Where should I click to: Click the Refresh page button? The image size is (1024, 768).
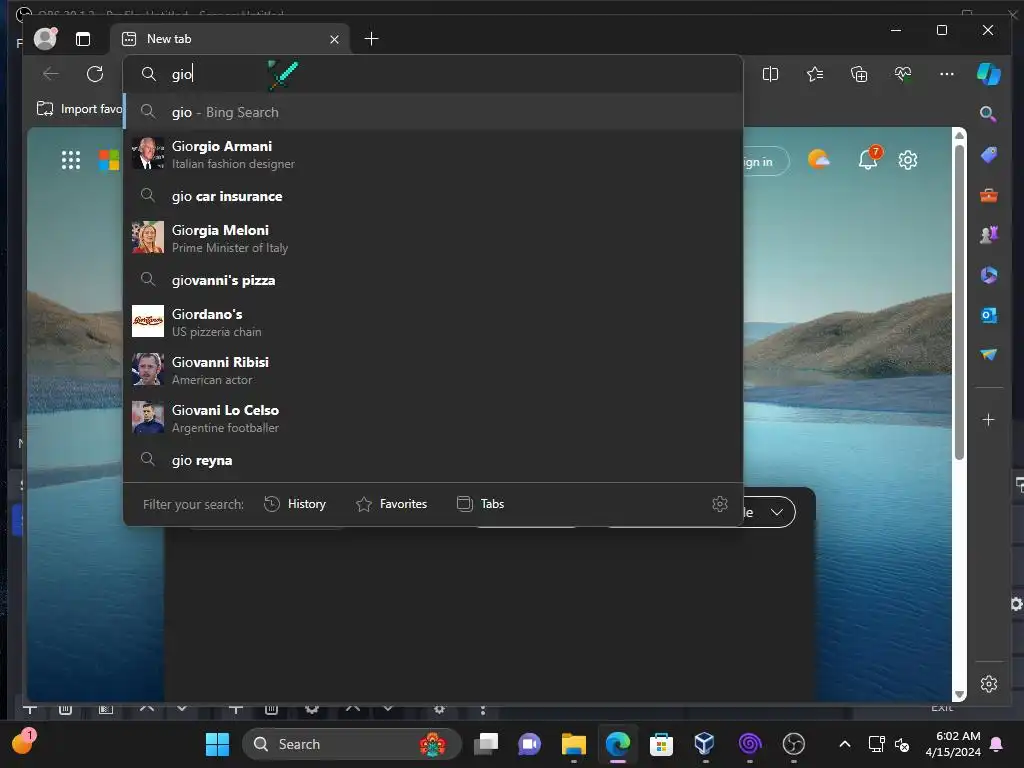tap(95, 74)
